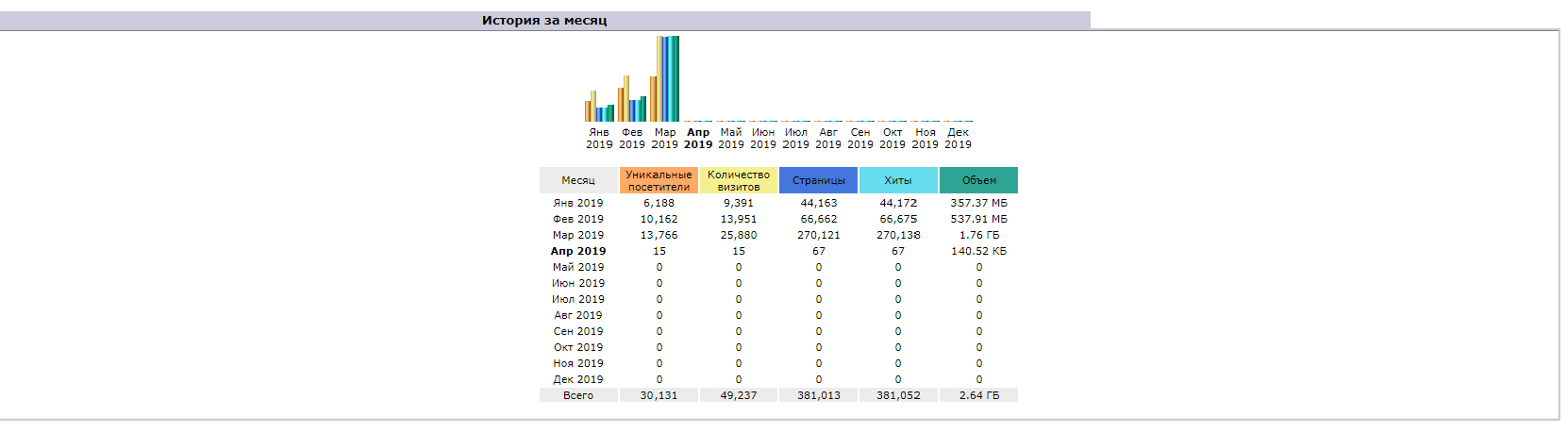Select the yellow "Количество визитов" column header

click(739, 180)
